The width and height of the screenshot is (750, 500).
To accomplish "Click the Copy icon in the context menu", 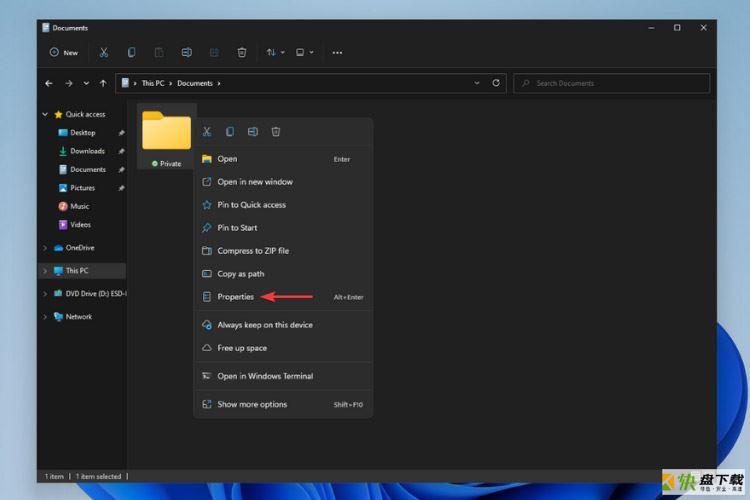I will click(x=230, y=132).
